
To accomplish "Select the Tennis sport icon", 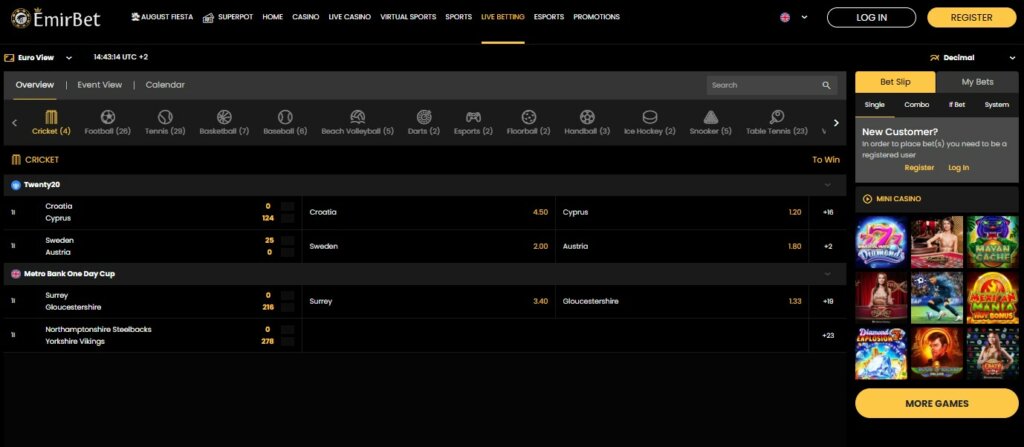I will pyautogui.click(x=165, y=117).
